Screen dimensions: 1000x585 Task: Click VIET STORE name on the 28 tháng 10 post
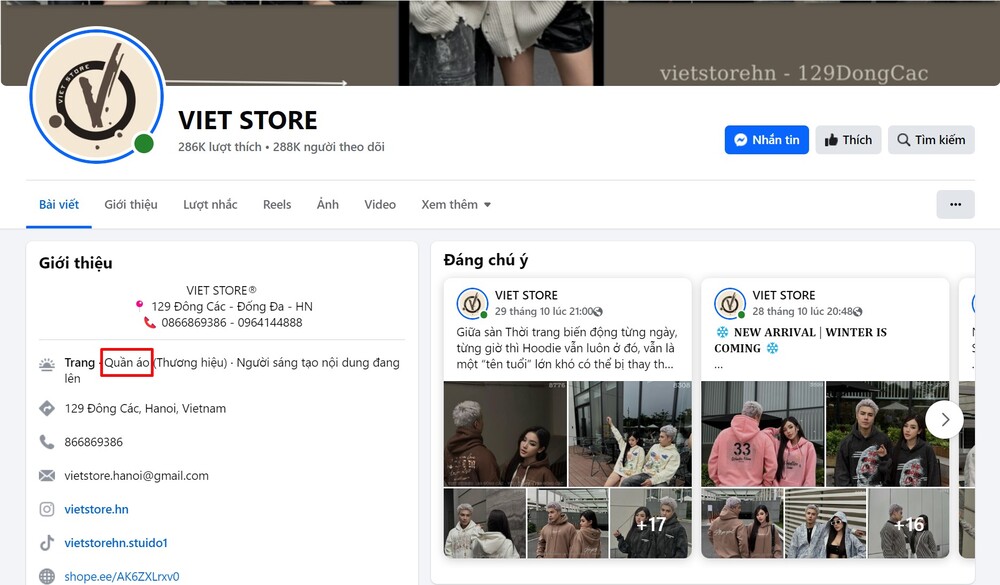pos(784,295)
